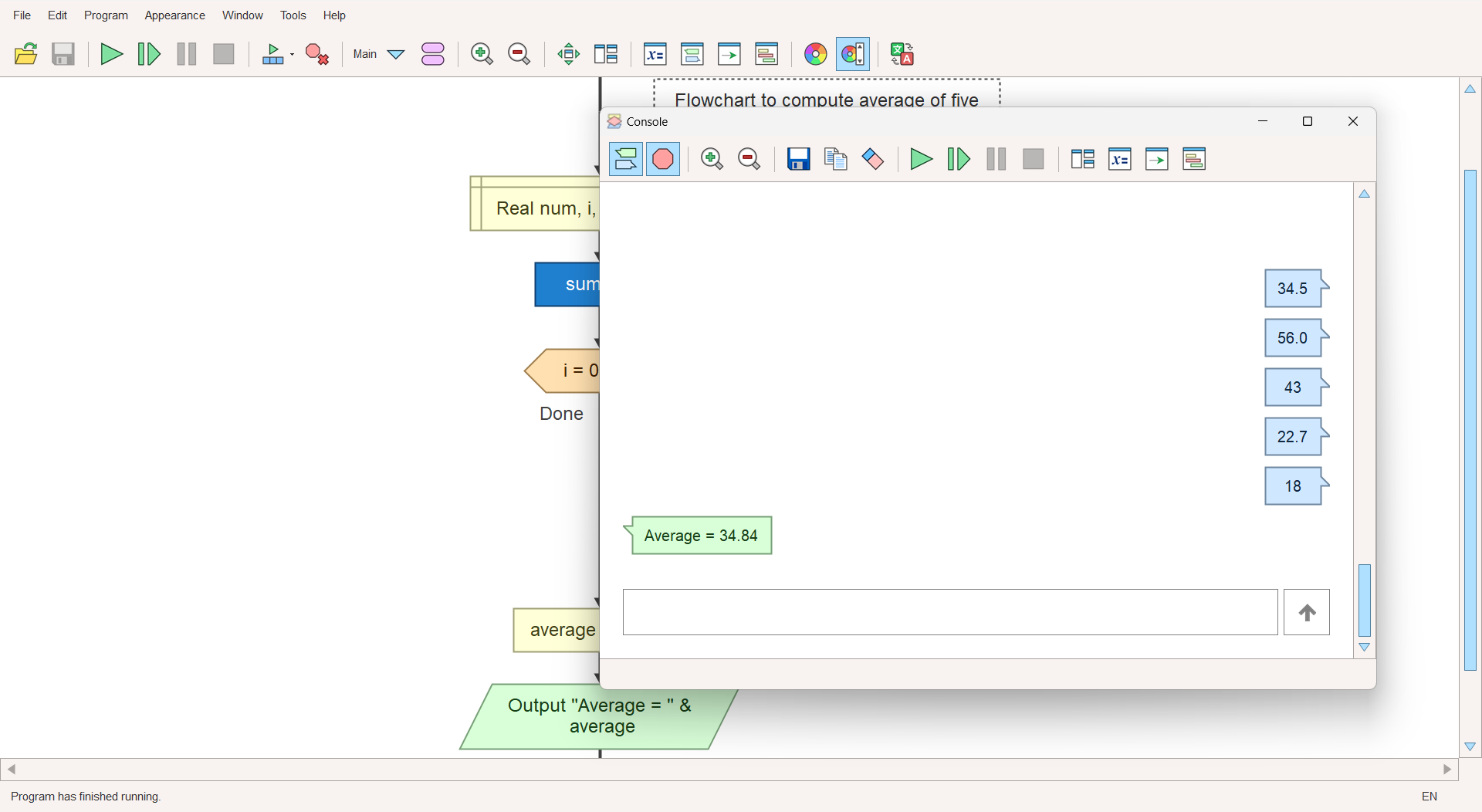This screenshot has height=812, width=1482.
Task: Clear the console with eraser icon
Action: point(873,159)
